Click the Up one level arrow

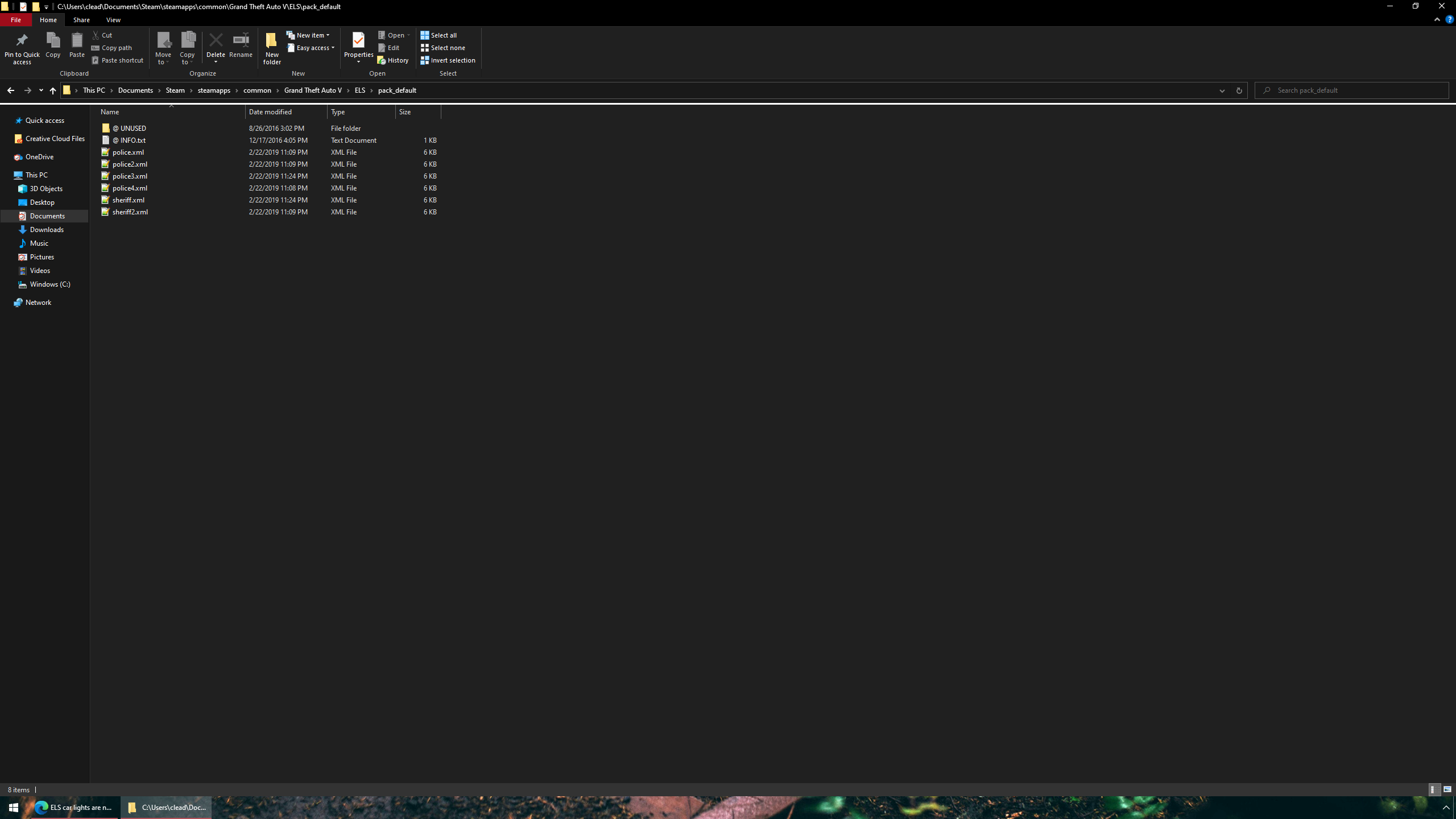point(52,90)
